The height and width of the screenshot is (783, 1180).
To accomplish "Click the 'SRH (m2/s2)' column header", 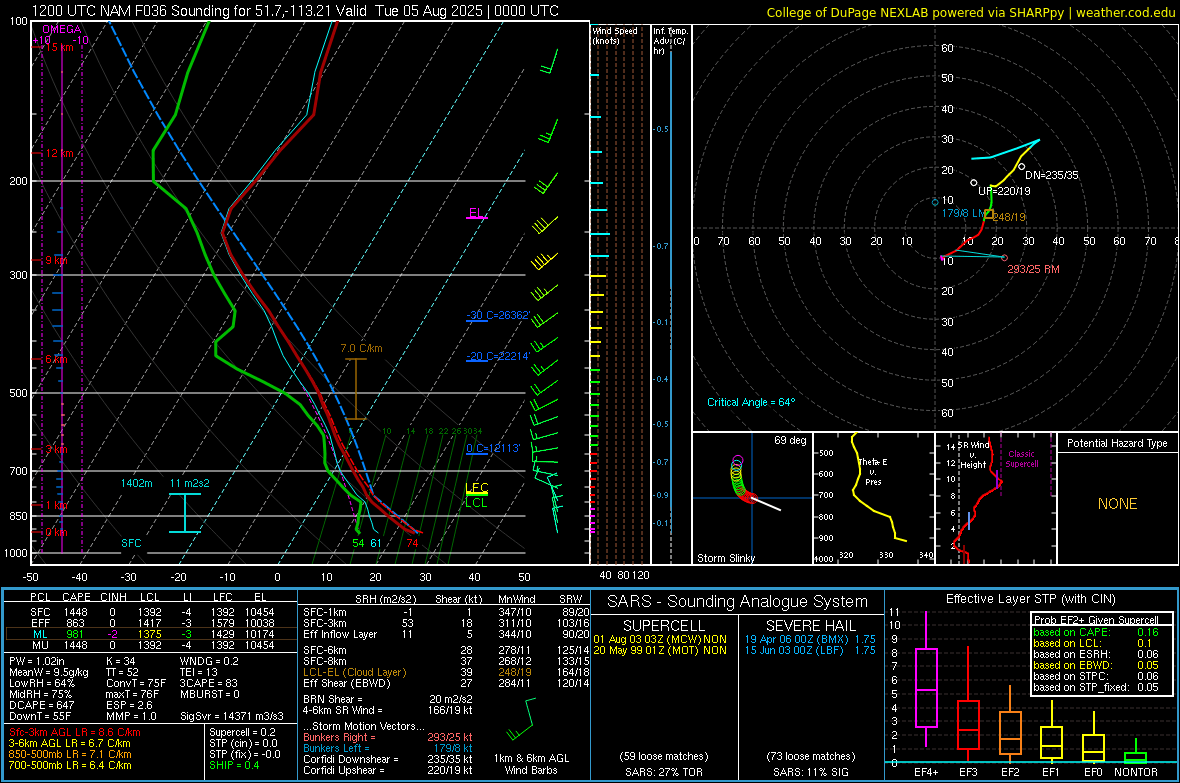I will pyautogui.click(x=385, y=599).
